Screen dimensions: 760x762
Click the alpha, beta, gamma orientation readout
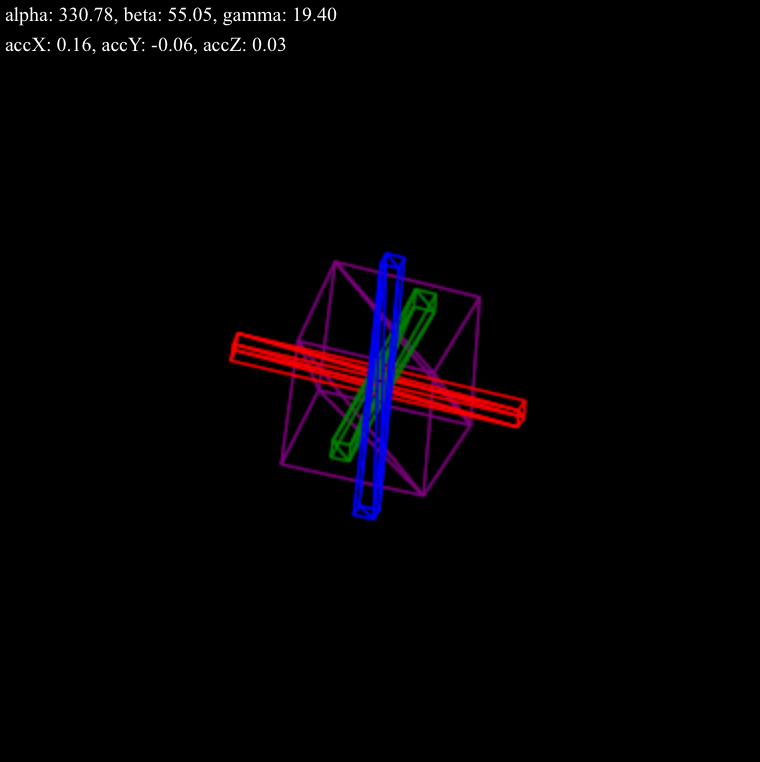171,15
